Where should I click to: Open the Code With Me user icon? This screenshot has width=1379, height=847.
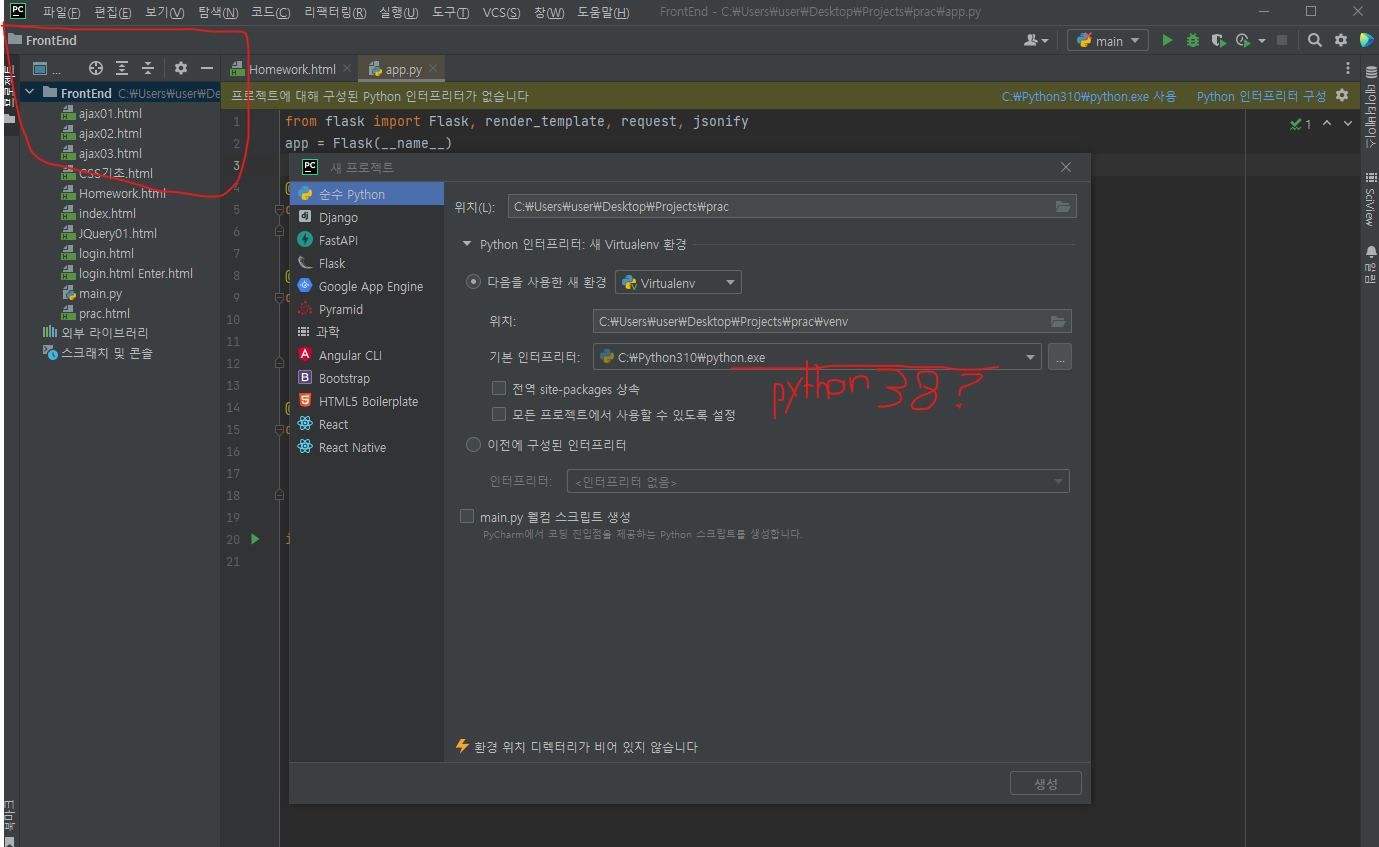(1031, 40)
